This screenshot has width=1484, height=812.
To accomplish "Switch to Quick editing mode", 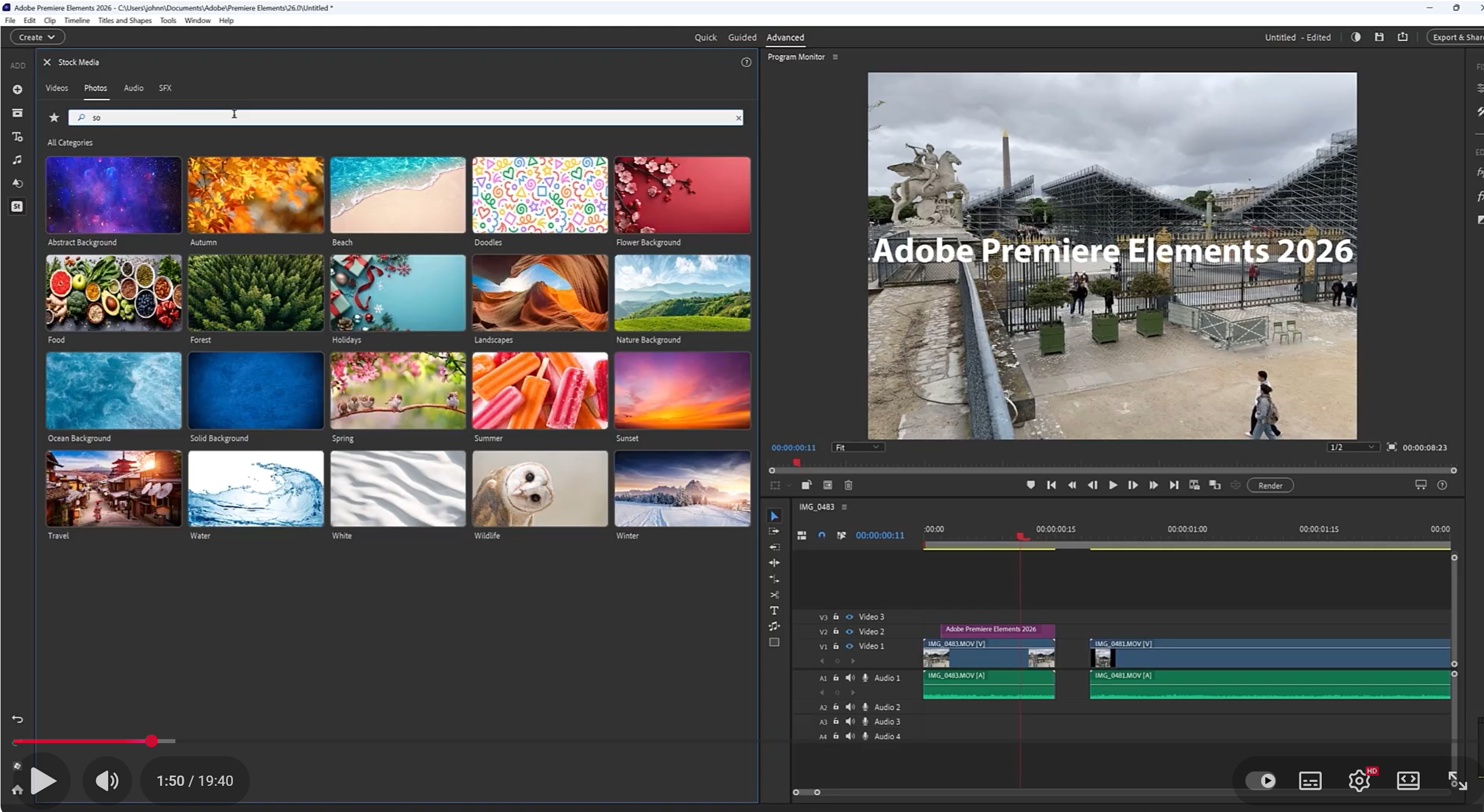I will [706, 38].
